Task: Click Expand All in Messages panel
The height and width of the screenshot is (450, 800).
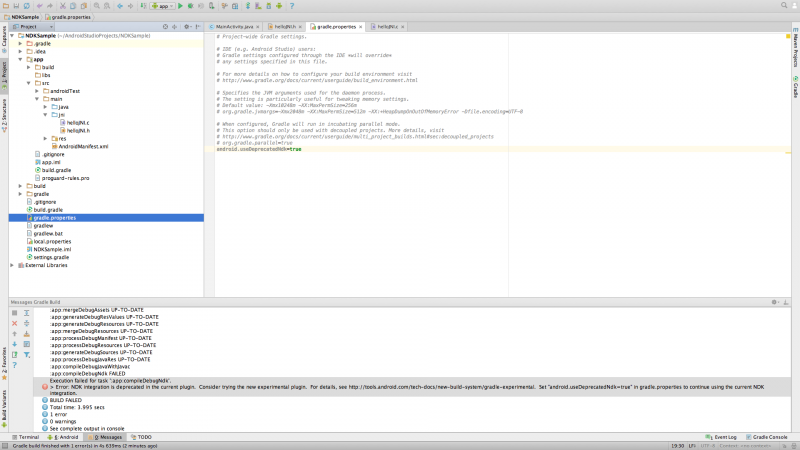Action: coord(27,313)
